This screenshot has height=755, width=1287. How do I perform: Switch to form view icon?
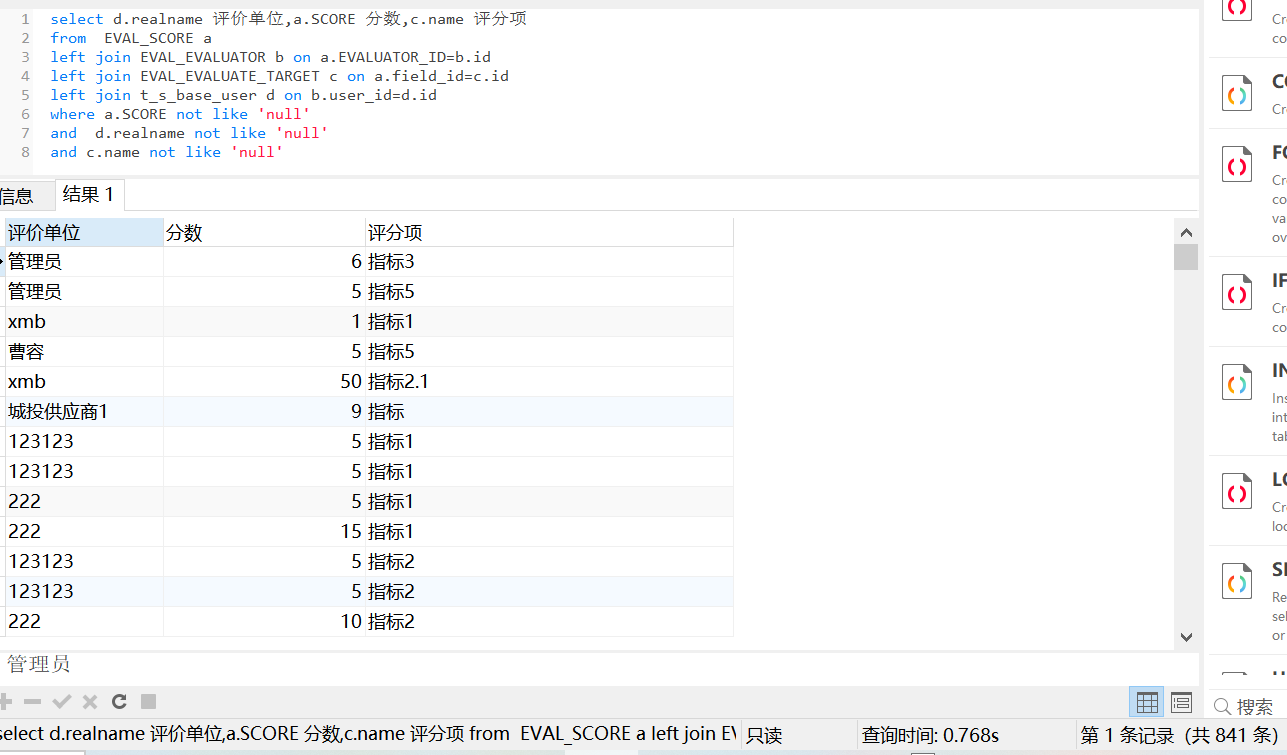click(1181, 702)
